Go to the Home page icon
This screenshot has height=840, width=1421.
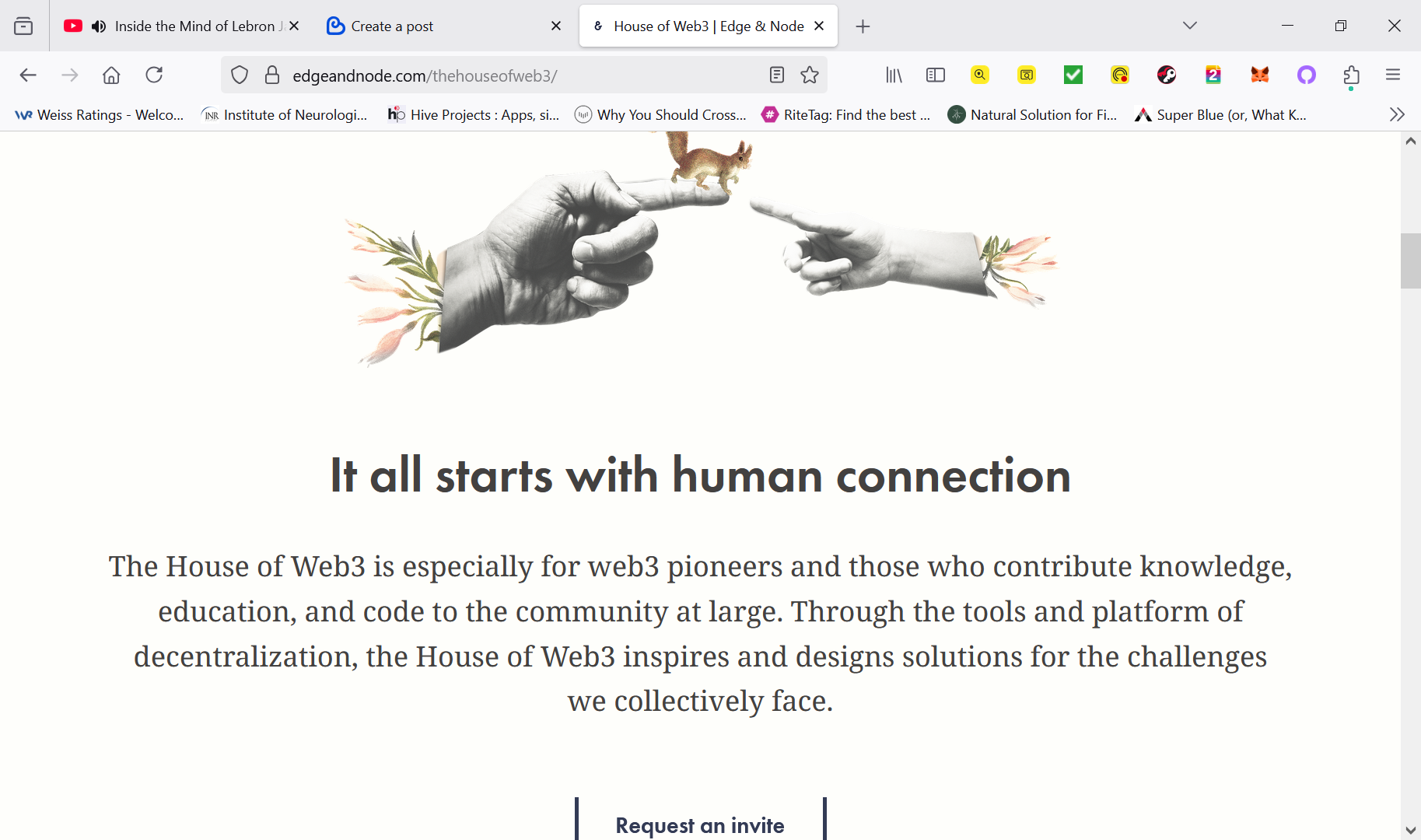[x=111, y=75]
